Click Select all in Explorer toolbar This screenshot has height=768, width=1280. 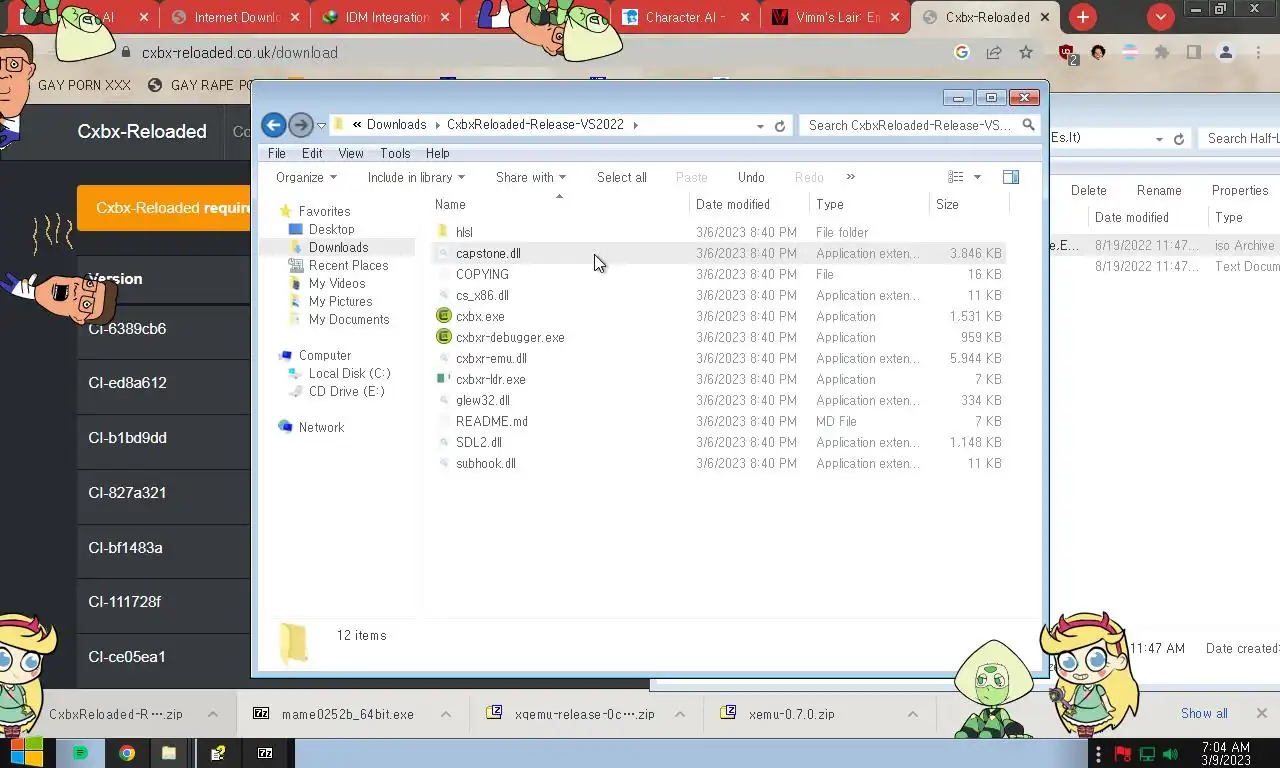pos(622,177)
